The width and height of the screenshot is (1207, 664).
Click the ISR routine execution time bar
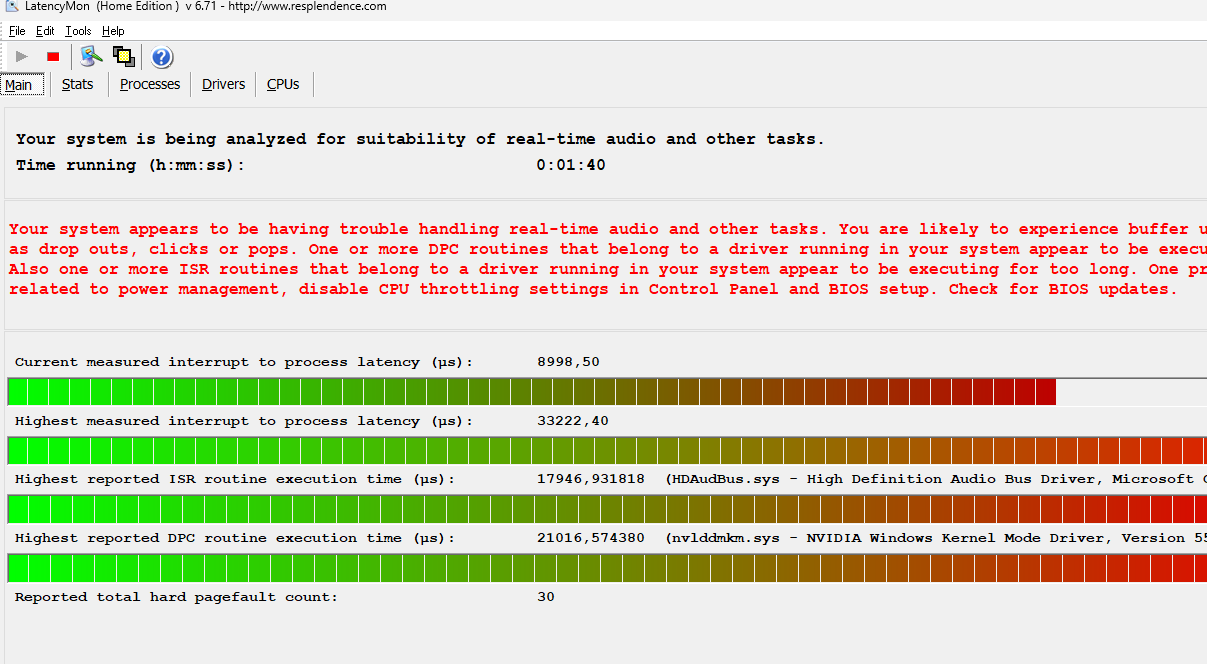tap(607, 509)
